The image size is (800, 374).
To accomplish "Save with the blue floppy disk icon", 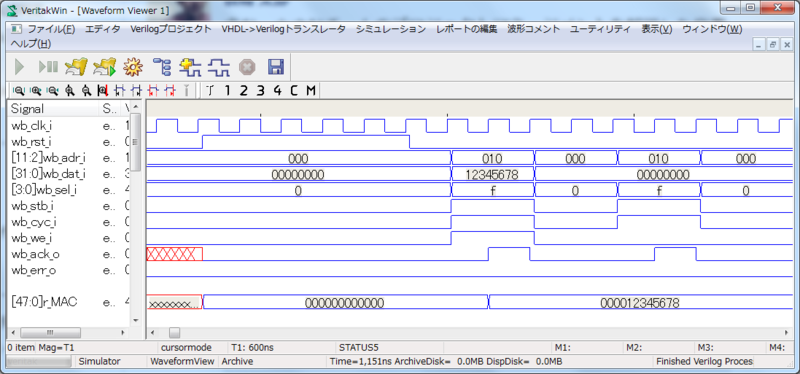I will (x=276, y=67).
